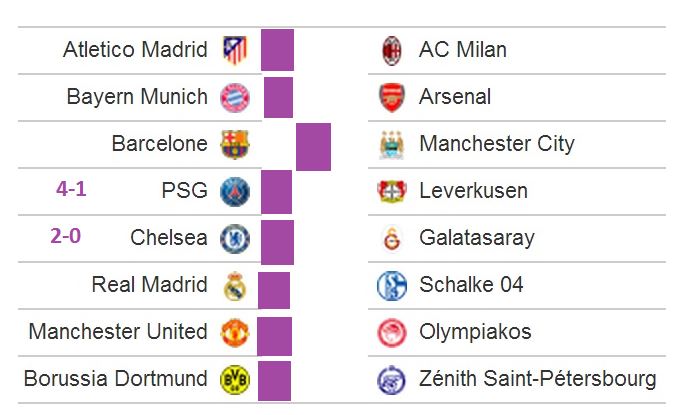Click the Olympiakos team name
The height and width of the screenshot is (415, 691).
[x=475, y=332]
